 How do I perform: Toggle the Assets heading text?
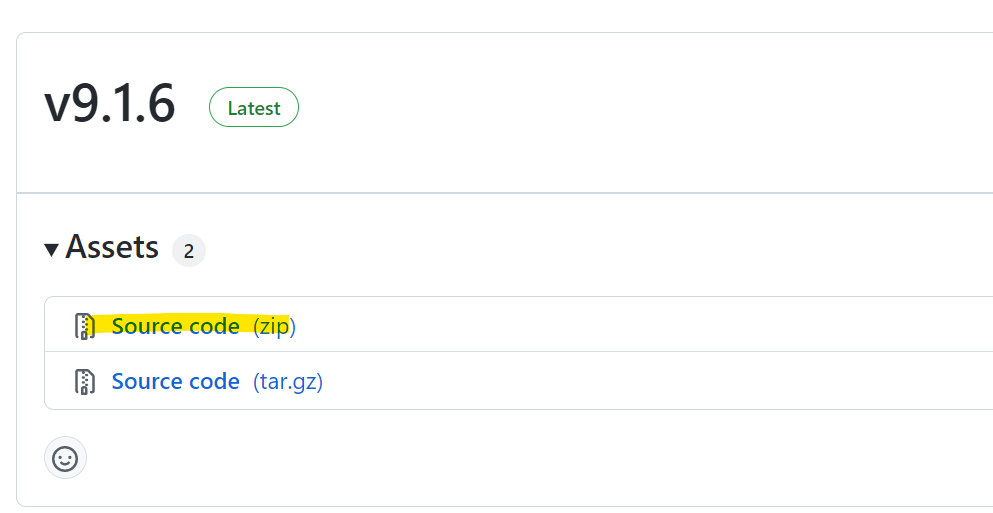coord(112,247)
